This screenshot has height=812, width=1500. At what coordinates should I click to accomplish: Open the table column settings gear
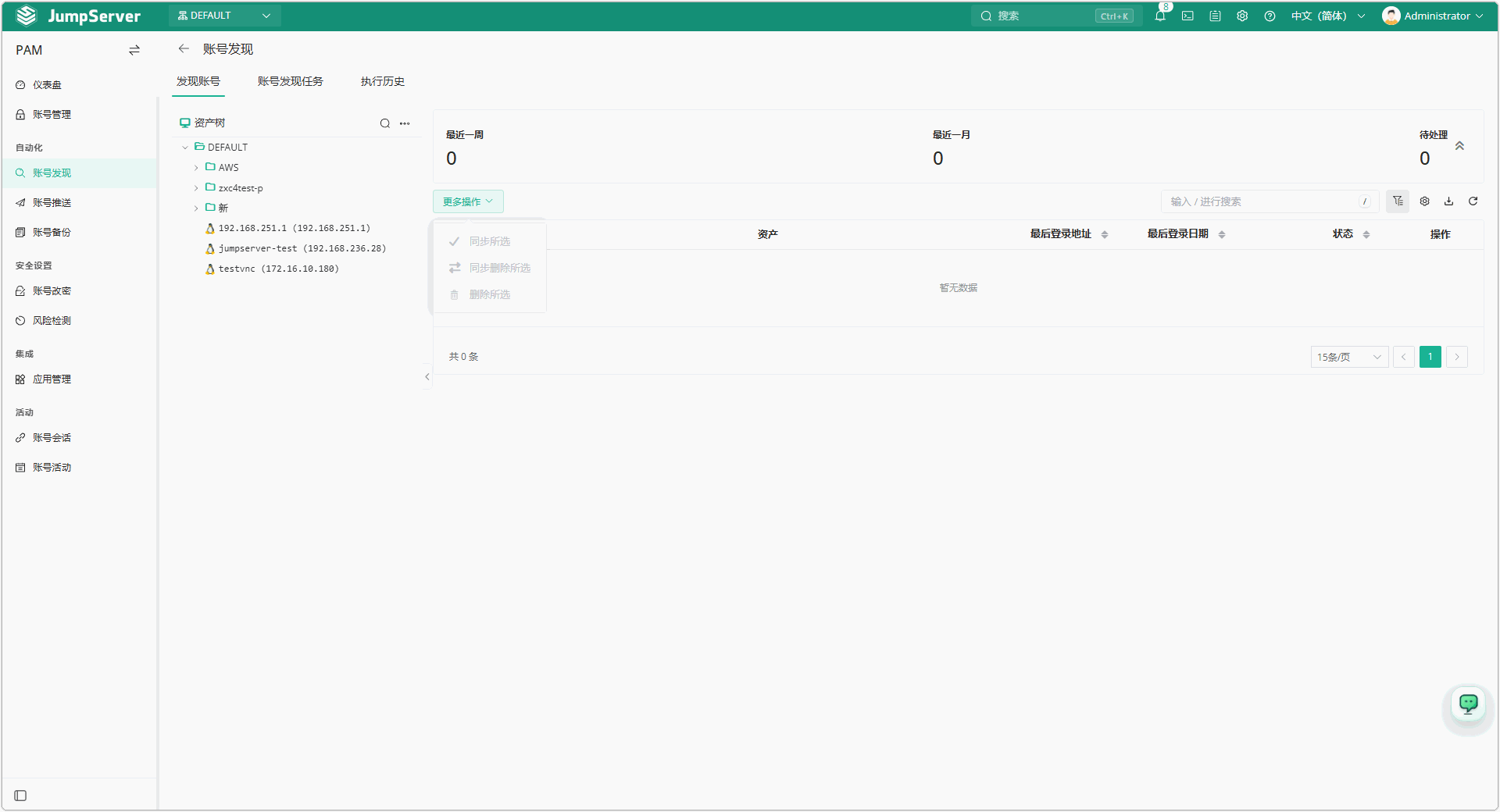click(1424, 201)
